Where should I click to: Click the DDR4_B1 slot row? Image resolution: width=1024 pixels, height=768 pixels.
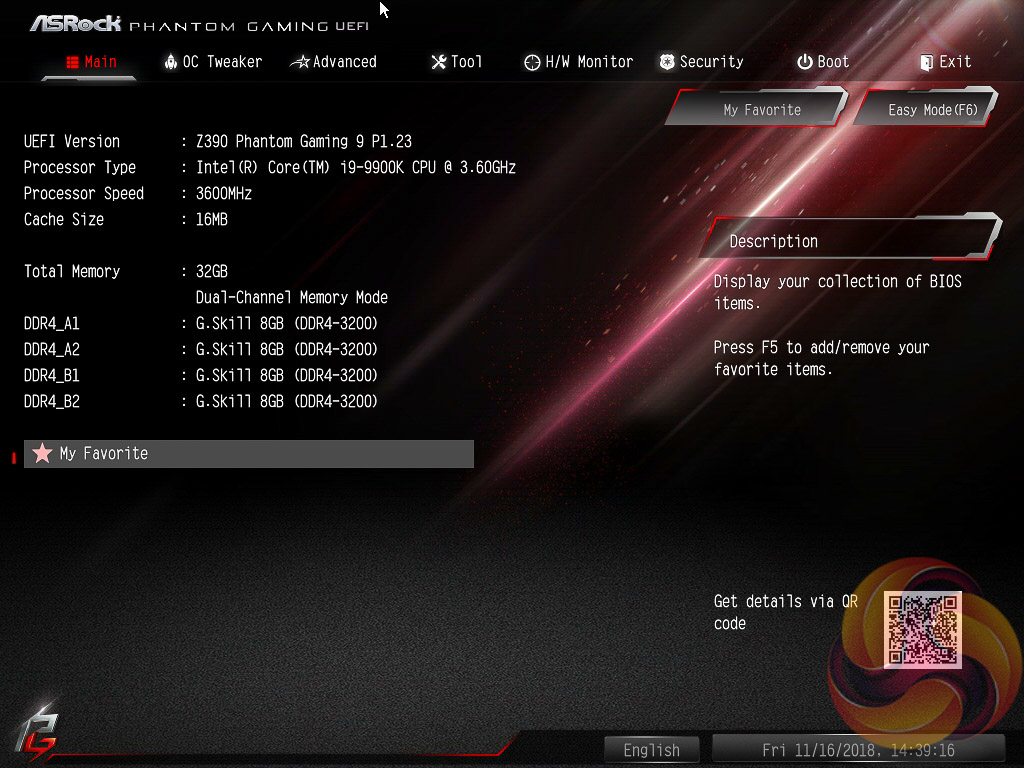tap(201, 376)
